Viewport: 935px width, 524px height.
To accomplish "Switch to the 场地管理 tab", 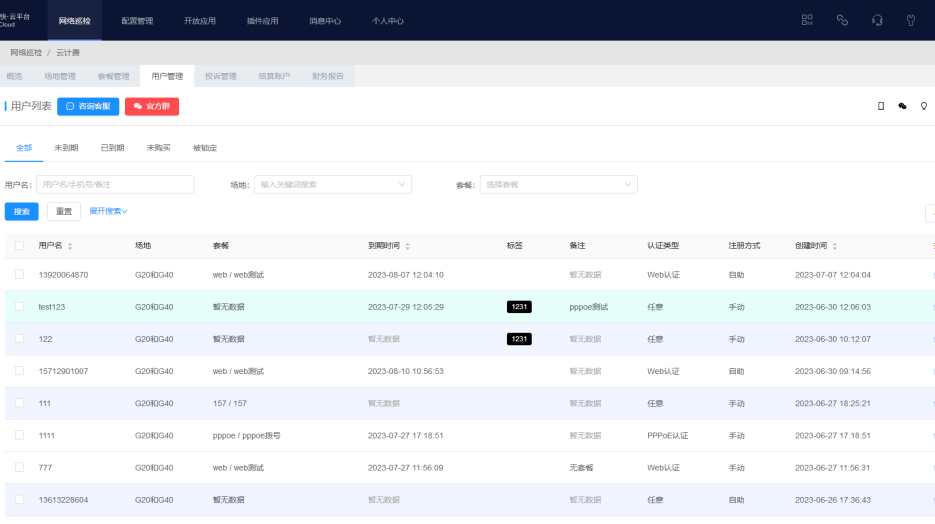I will pos(60,76).
